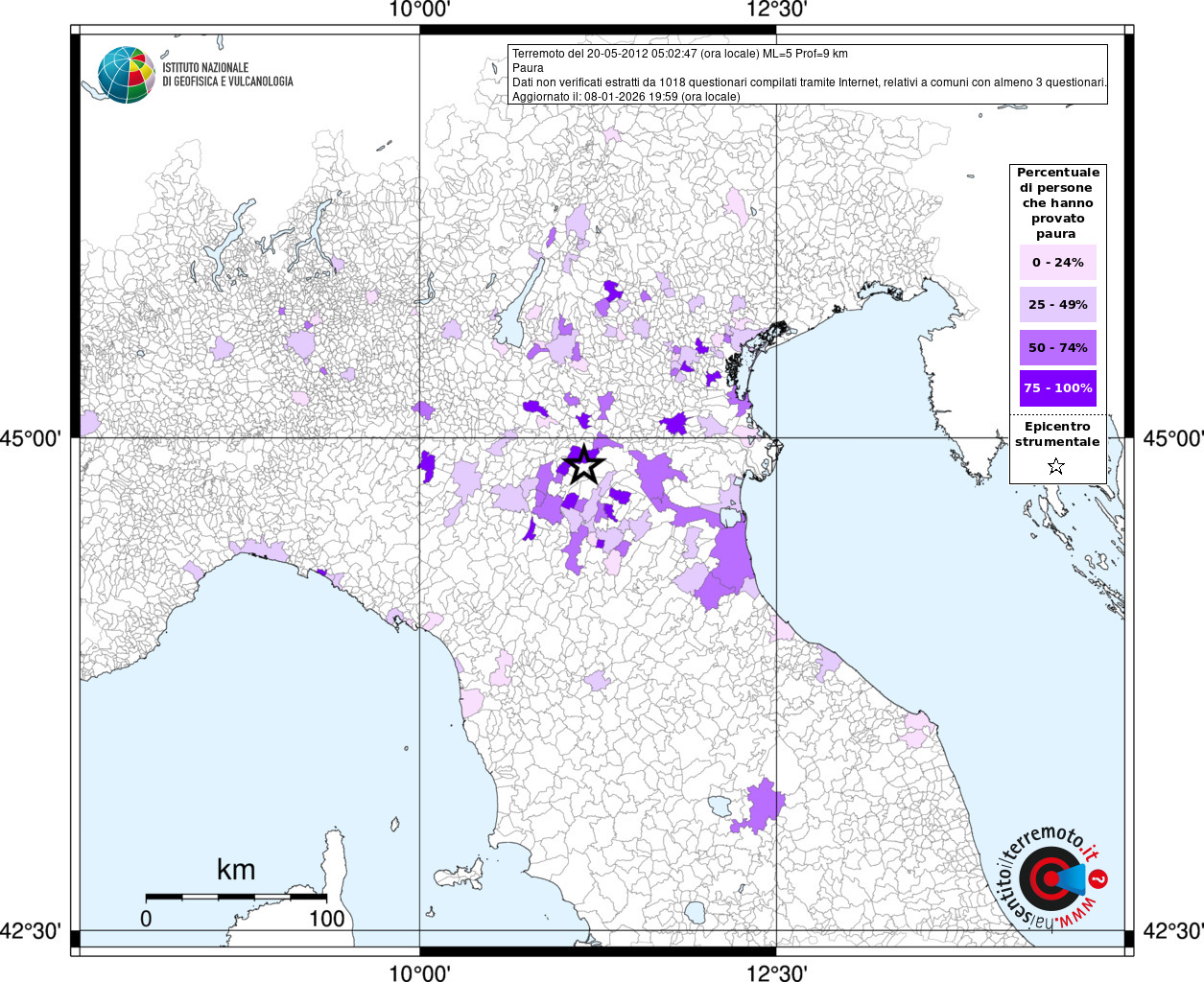Click the INGV globe logo
Viewport: 1204px width, 982px height.
coord(126,75)
